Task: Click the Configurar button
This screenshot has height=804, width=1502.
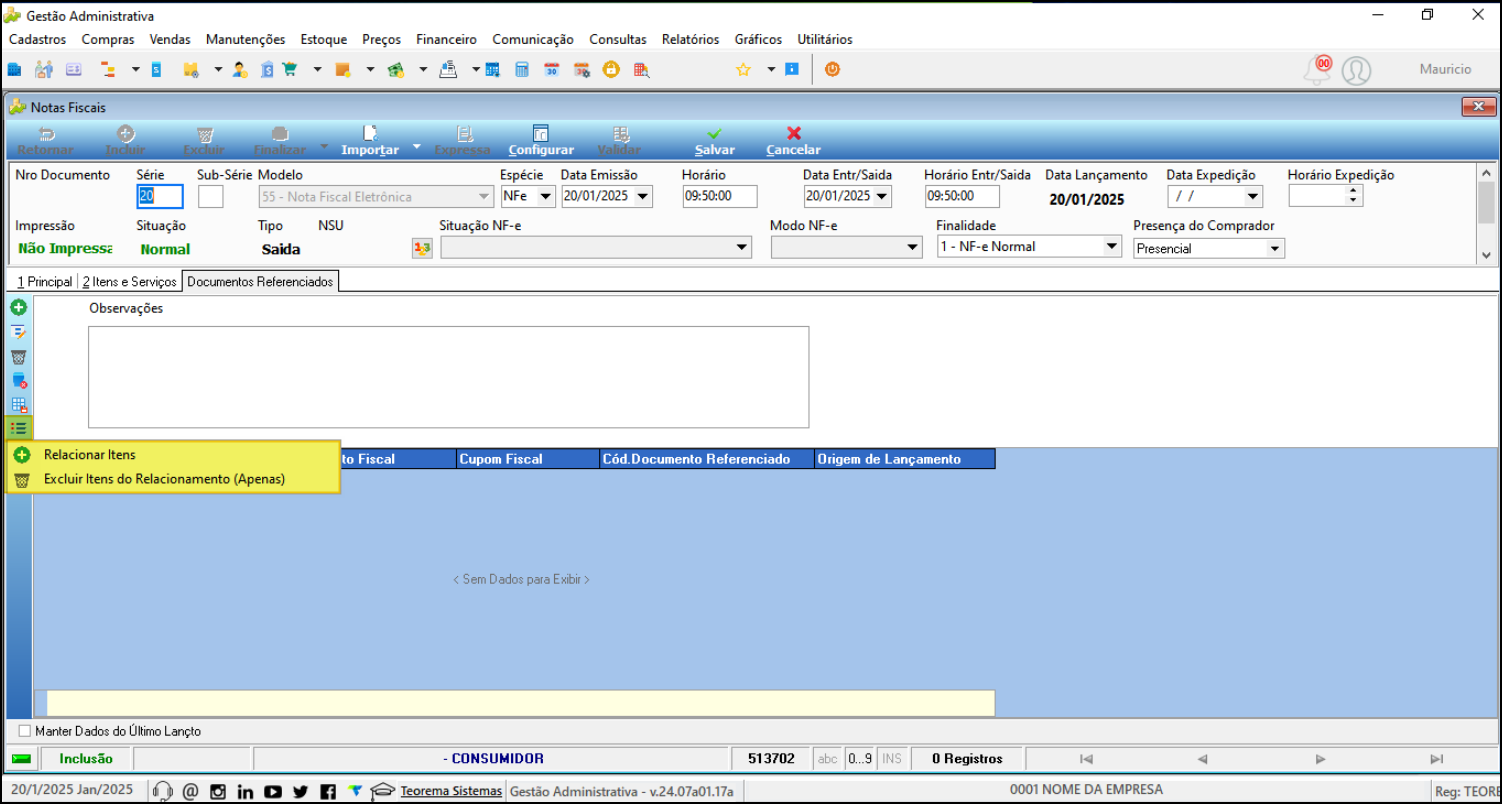Action: [541, 141]
